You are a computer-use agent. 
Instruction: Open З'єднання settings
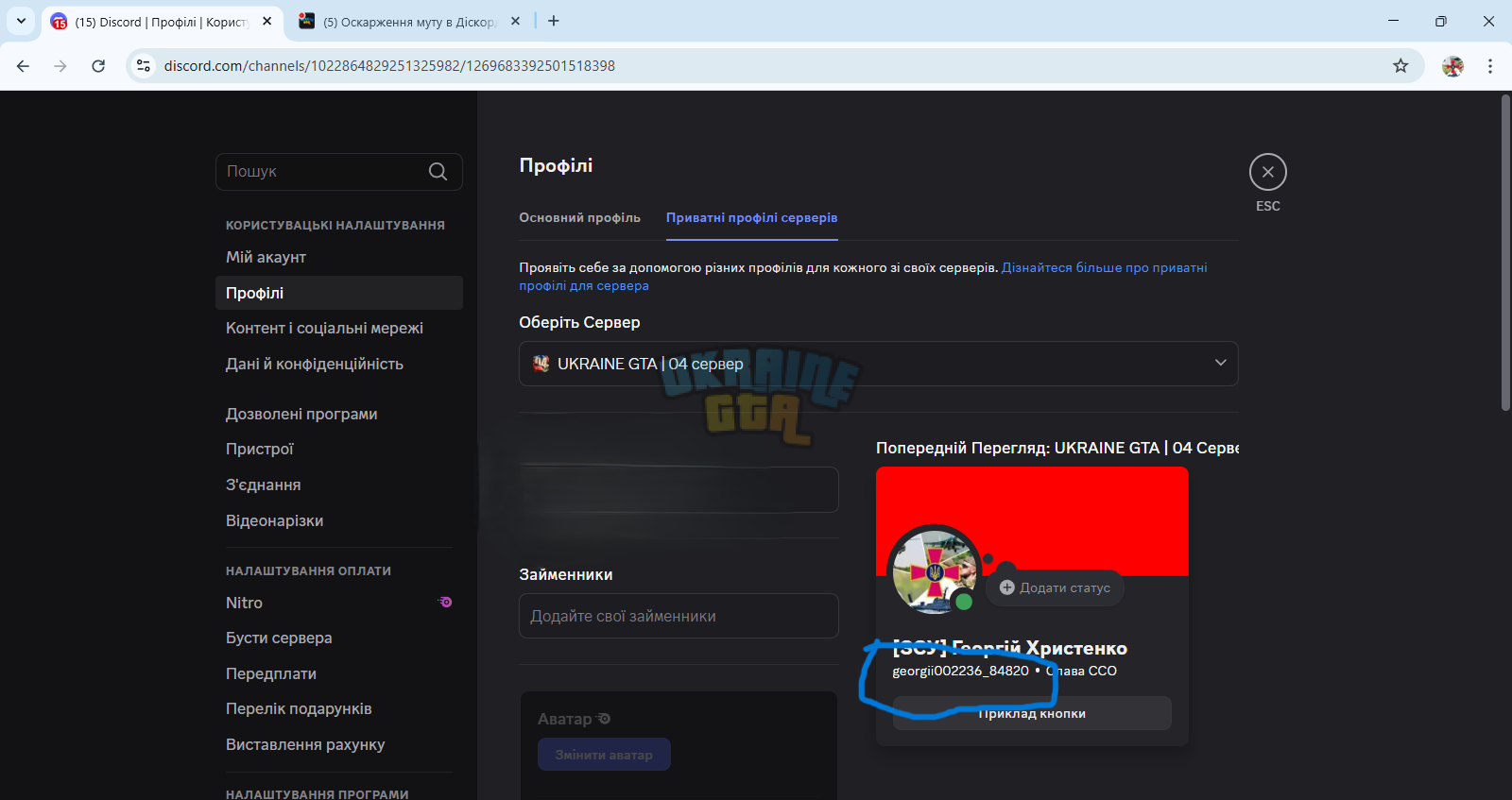click(x=339, y=485)
